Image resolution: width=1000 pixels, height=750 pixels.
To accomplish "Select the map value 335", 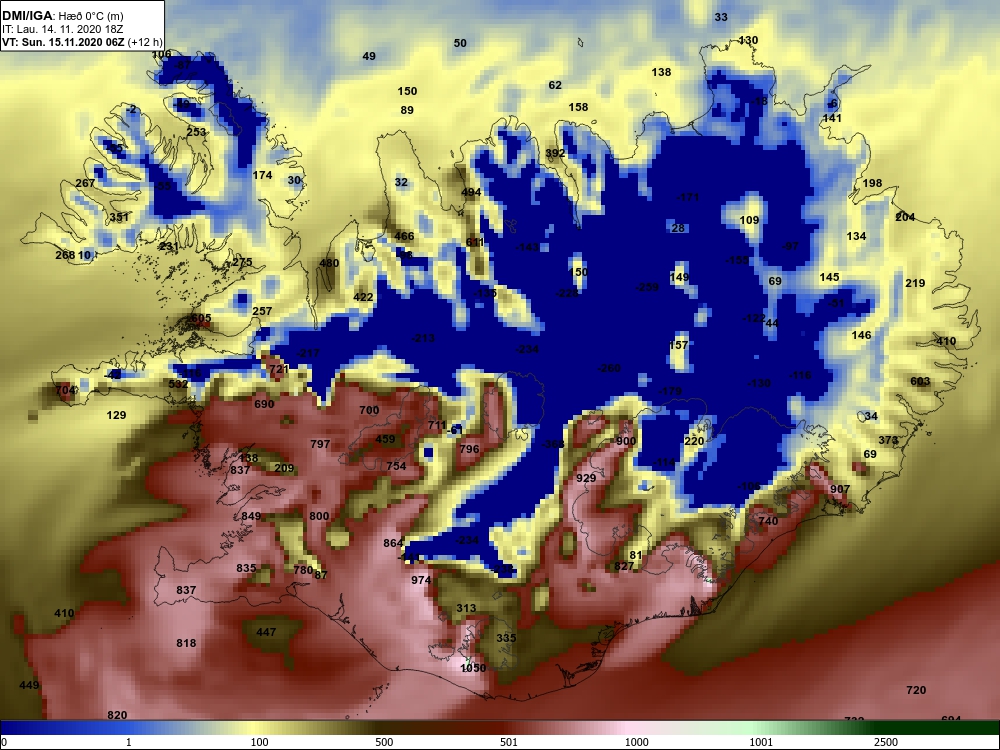I will tap(506, 638).
